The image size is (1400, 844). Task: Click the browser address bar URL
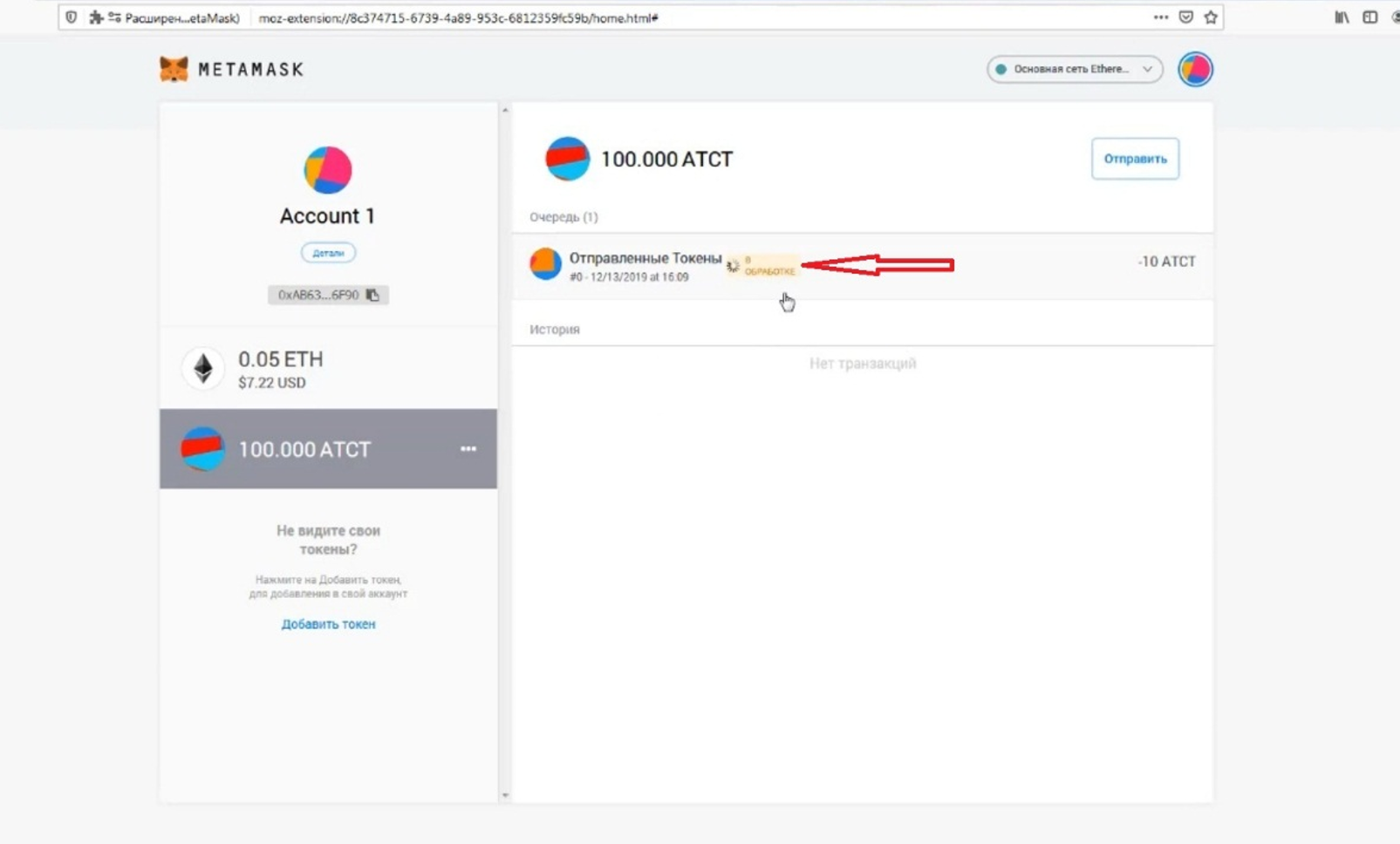[458, 17]
